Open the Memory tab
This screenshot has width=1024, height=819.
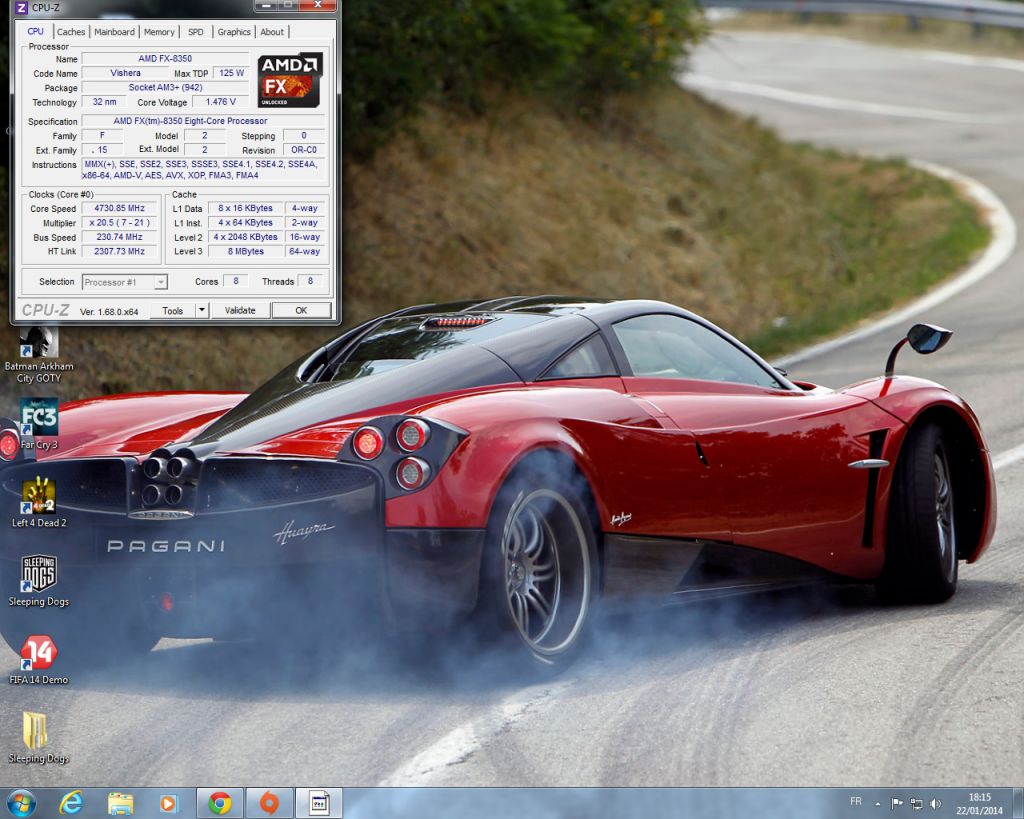pos(159,31)
